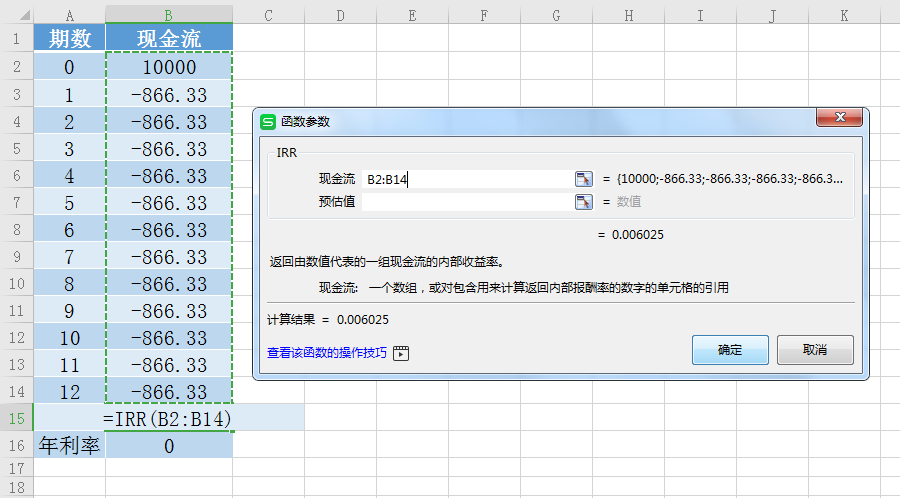This screenshot has height=498, width=900.
Task: Click empty cell C1 in the worksheet
Action: (x=269, y=38)
